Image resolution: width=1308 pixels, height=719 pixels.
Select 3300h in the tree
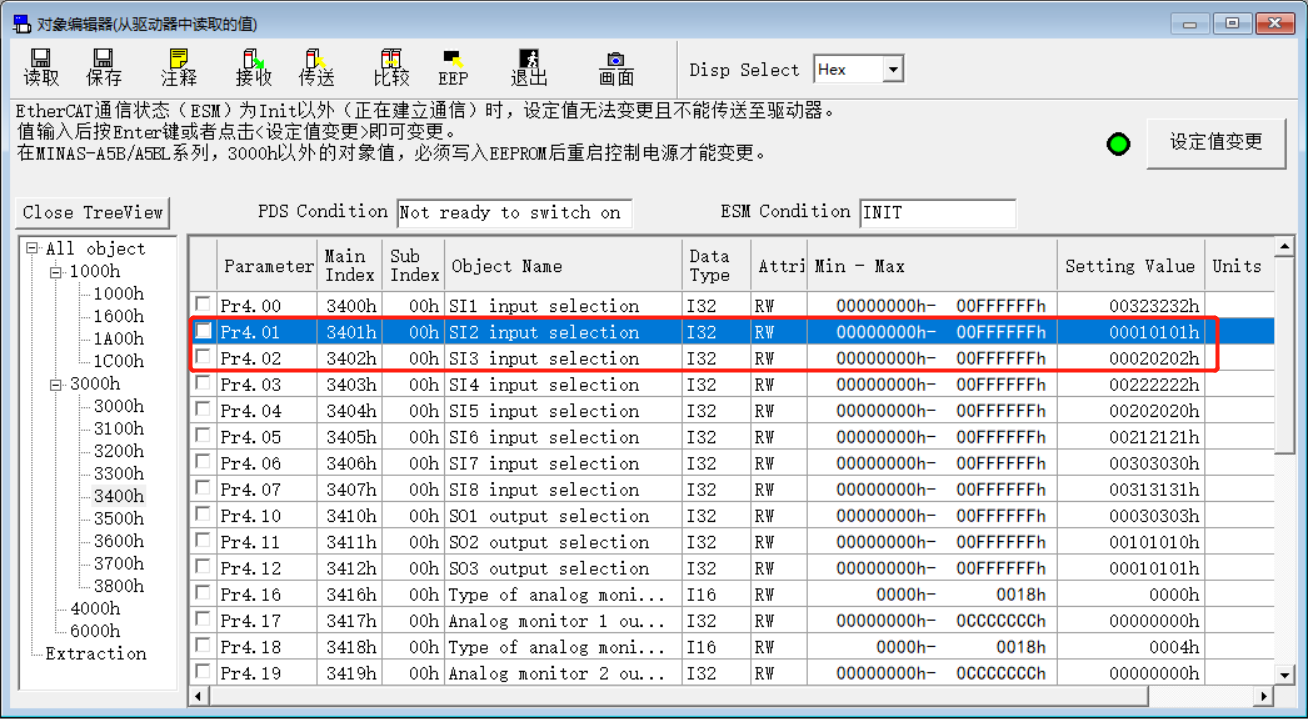[x=118, y=473]
